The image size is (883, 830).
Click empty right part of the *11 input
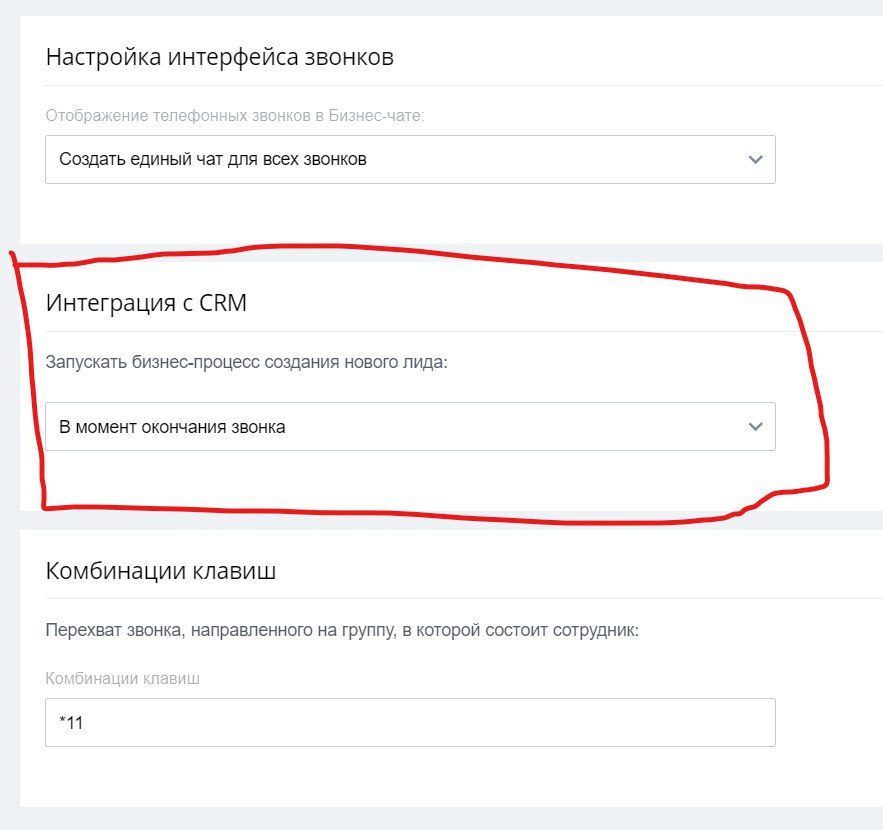pyautogui.click(x=600, y=722)
